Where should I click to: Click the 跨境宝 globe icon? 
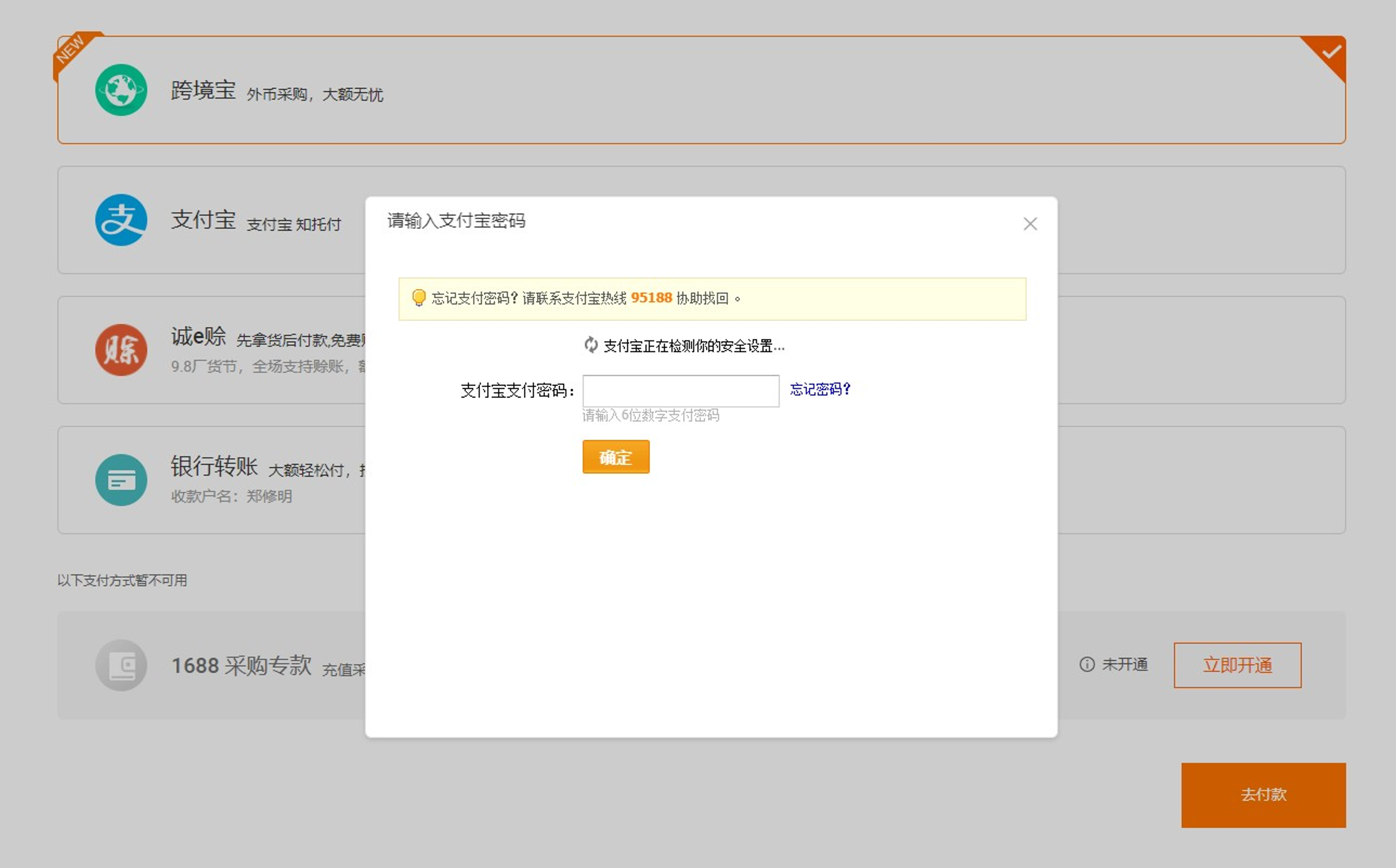coord(121,90)
